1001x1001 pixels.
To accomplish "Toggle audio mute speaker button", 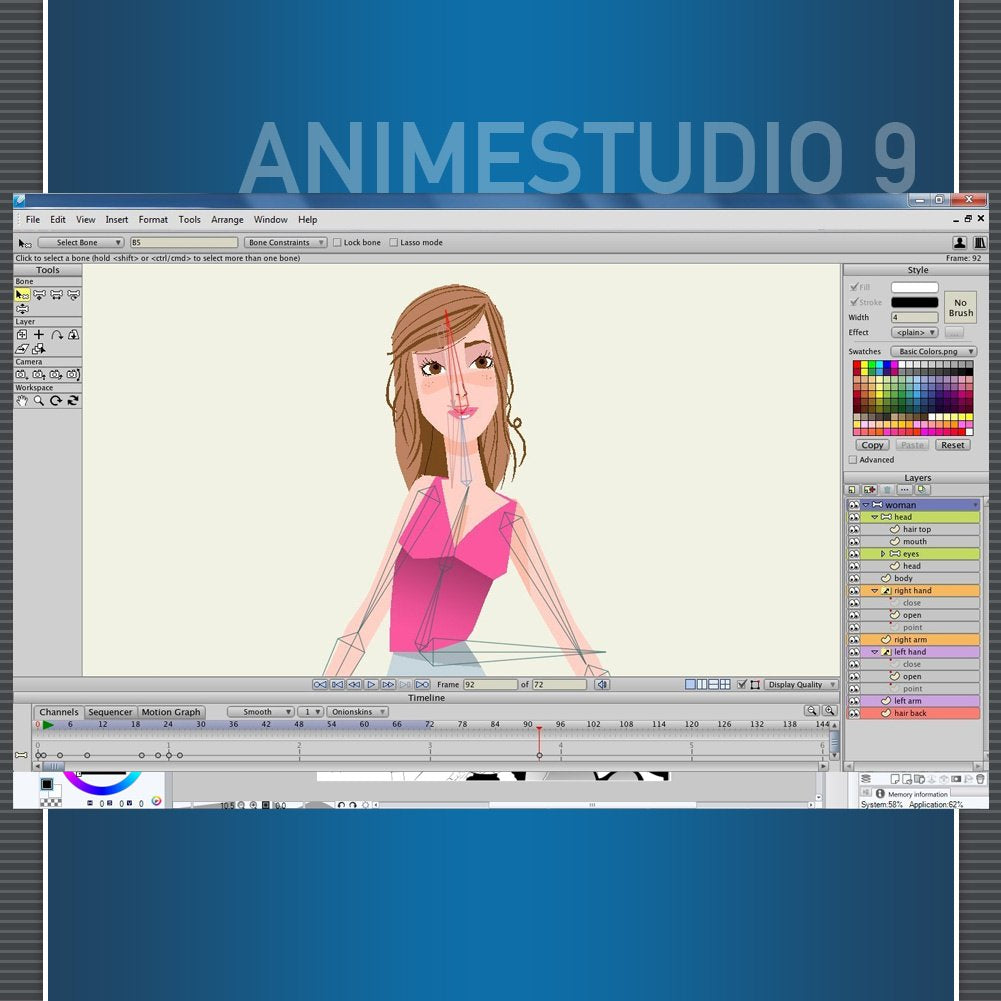I will click(602, 684).
